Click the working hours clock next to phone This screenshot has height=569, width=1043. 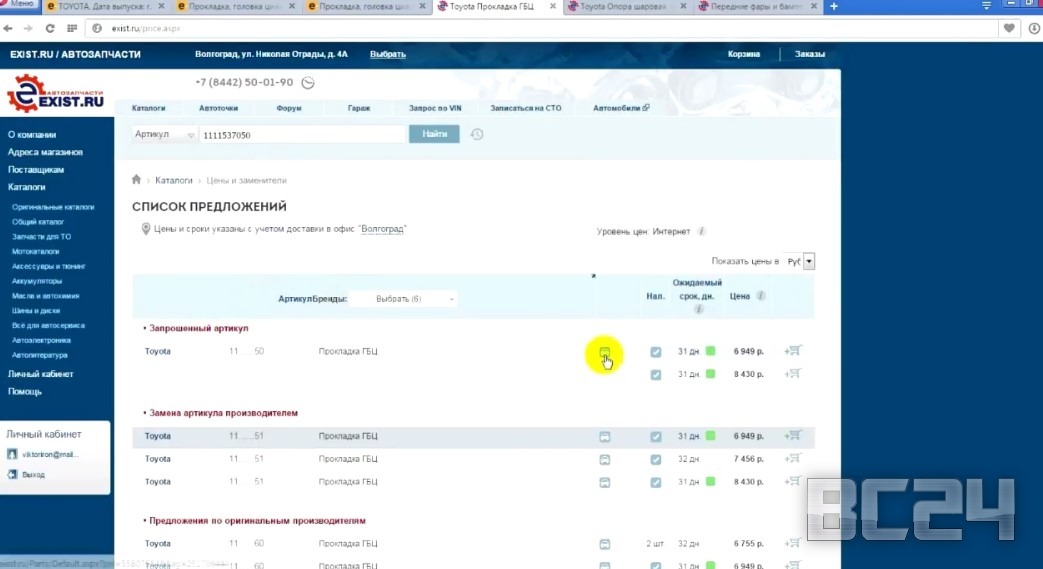(308, 83)
